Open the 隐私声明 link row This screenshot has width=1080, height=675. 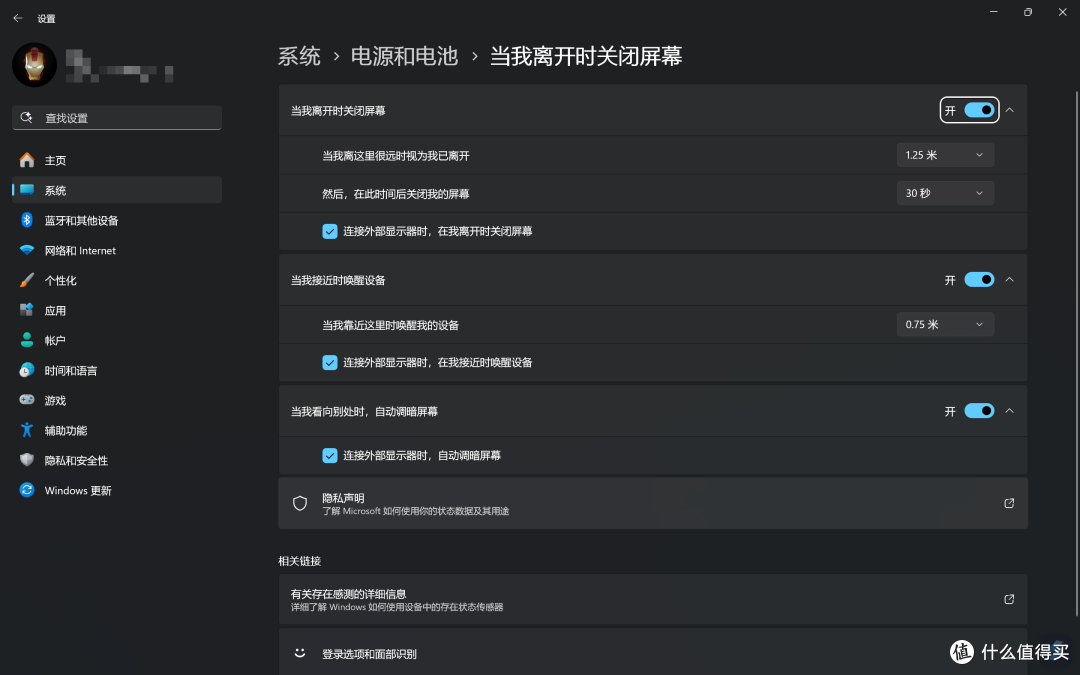[x=653, y=503]
